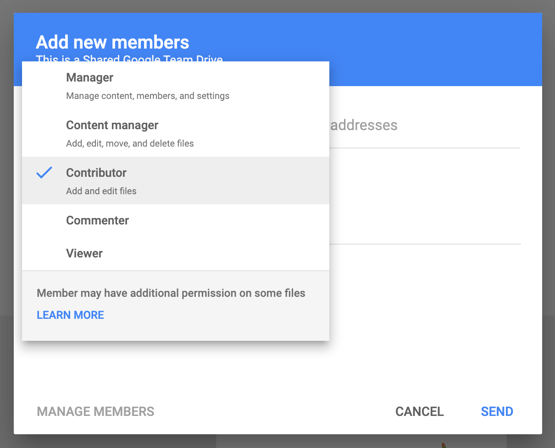Viewport: 555px width, 448px height.
Task: Click 'Member may have additional permission' note
Action: 171,293
